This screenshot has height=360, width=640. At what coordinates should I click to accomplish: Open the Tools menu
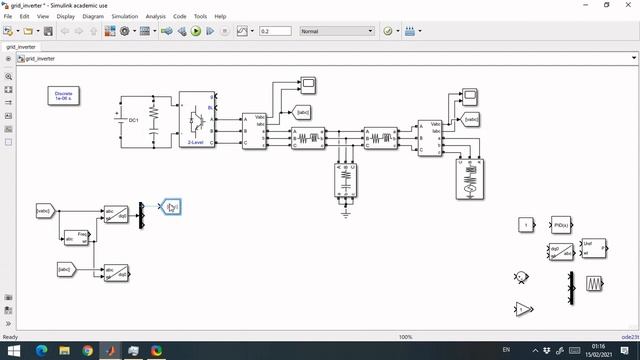[x=200, y=16]
